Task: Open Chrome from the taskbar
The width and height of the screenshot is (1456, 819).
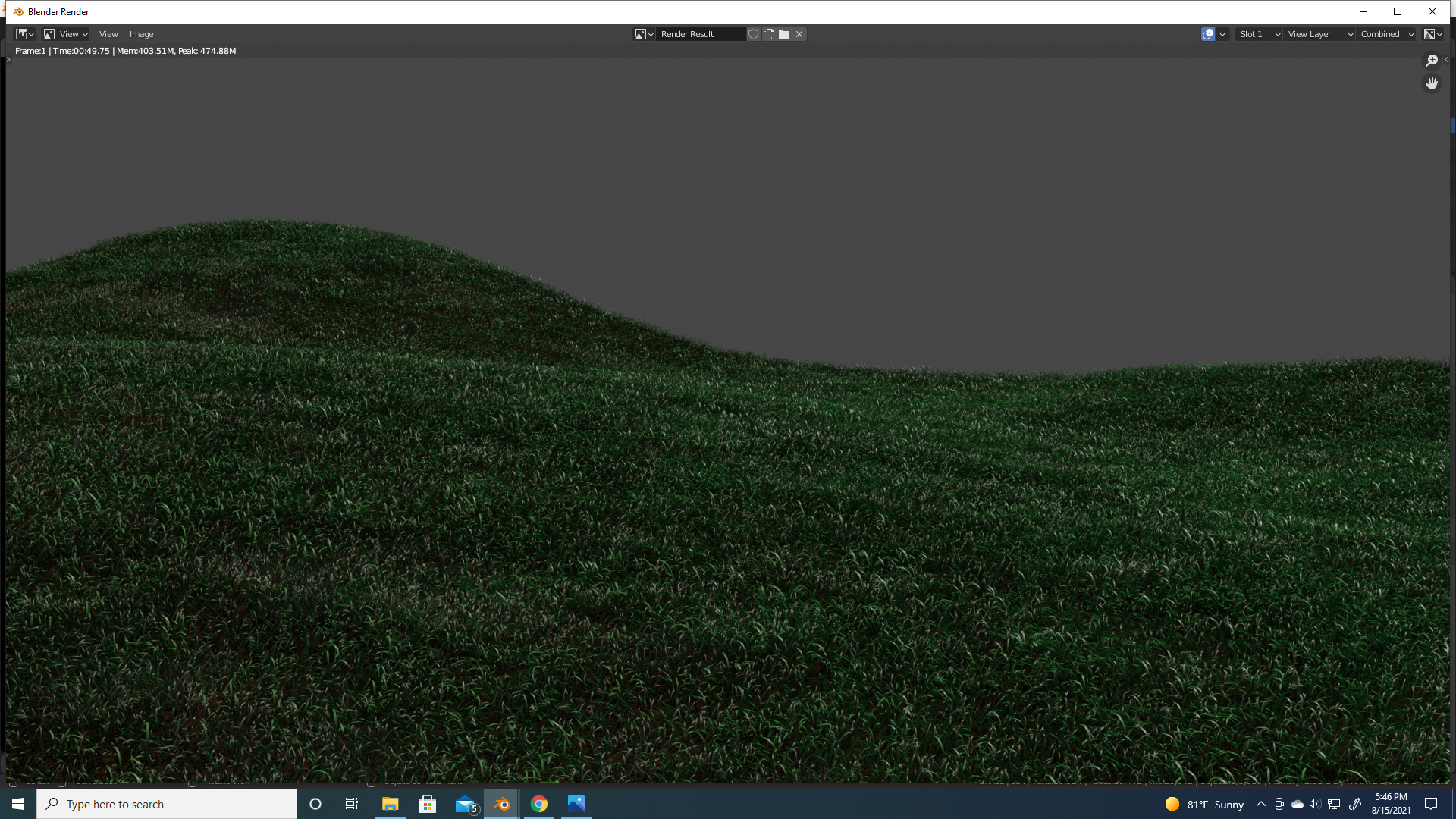Action: point(539,804)
